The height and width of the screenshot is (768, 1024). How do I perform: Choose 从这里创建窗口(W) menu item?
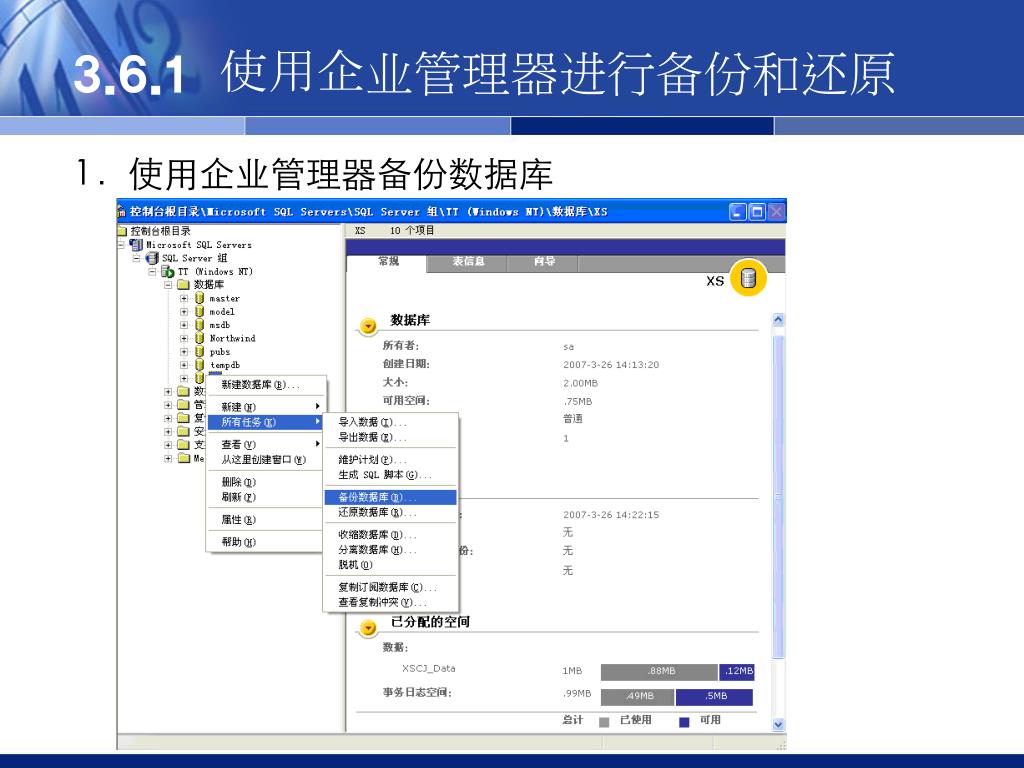(266, 460)
